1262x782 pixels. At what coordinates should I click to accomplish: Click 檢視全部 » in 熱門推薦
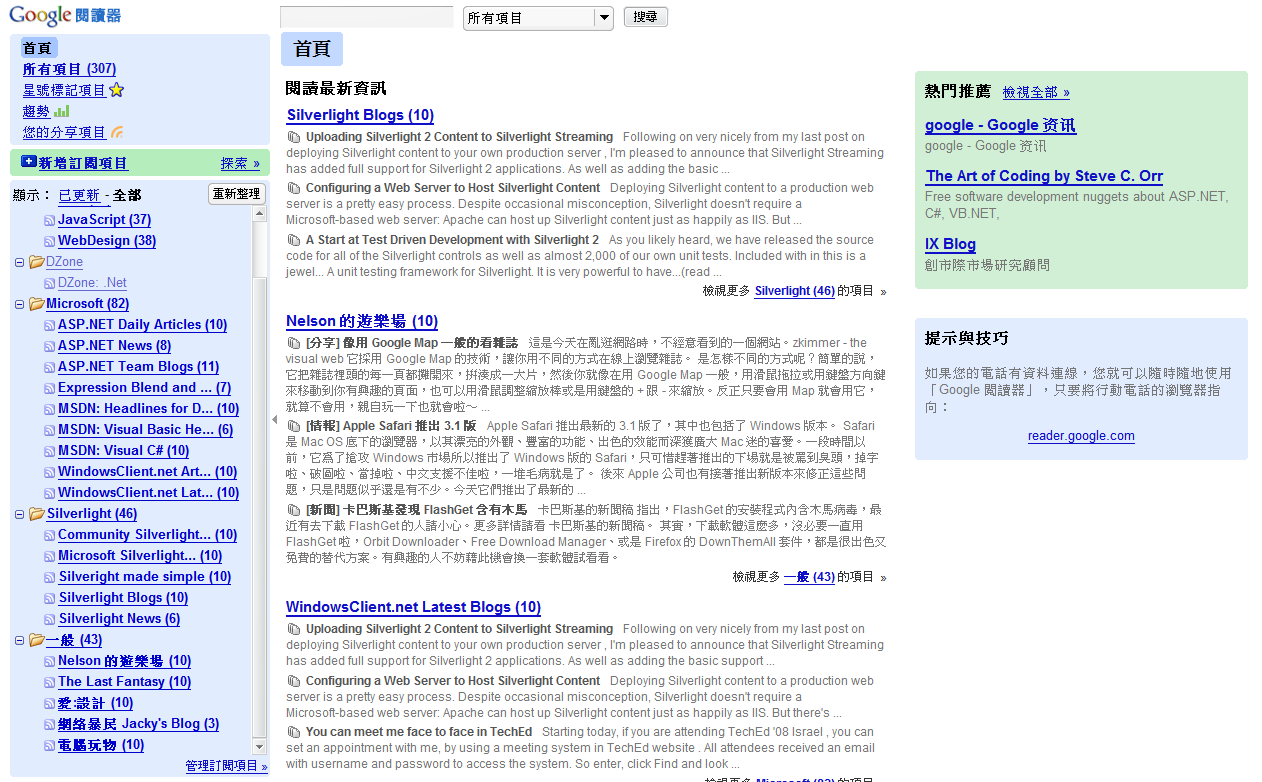pos(1036,92)
